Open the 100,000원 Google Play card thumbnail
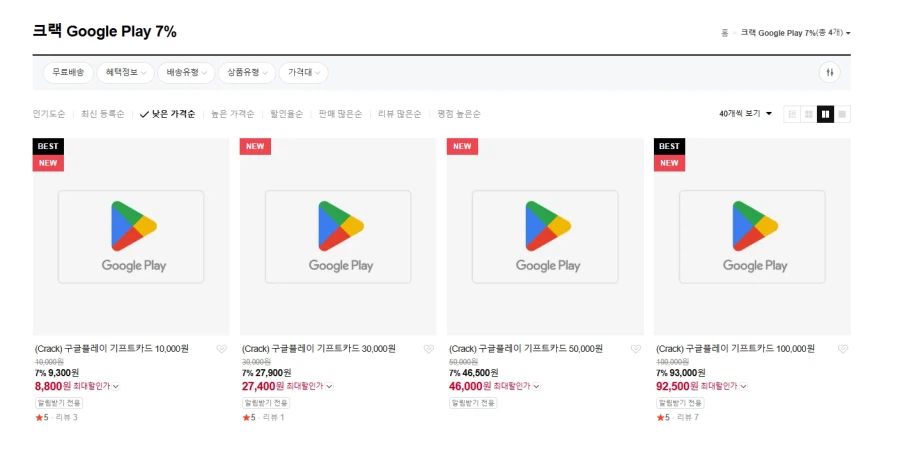 [752, 236]
